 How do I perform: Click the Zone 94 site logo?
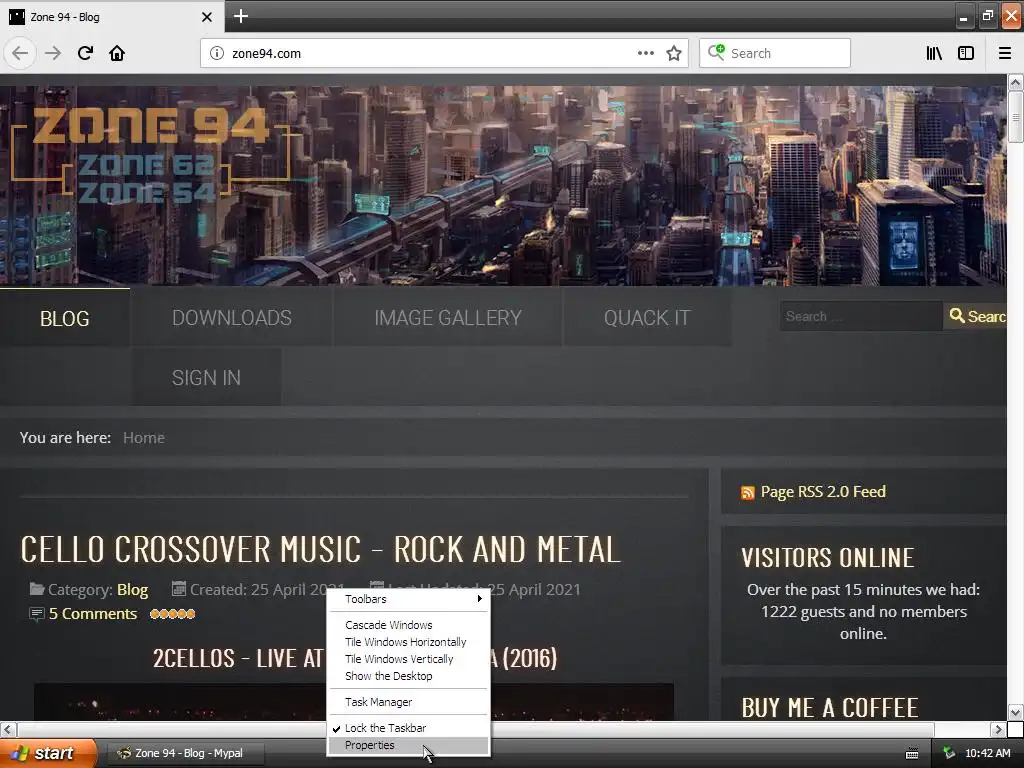pyautogui.click(x=150, y=155)
